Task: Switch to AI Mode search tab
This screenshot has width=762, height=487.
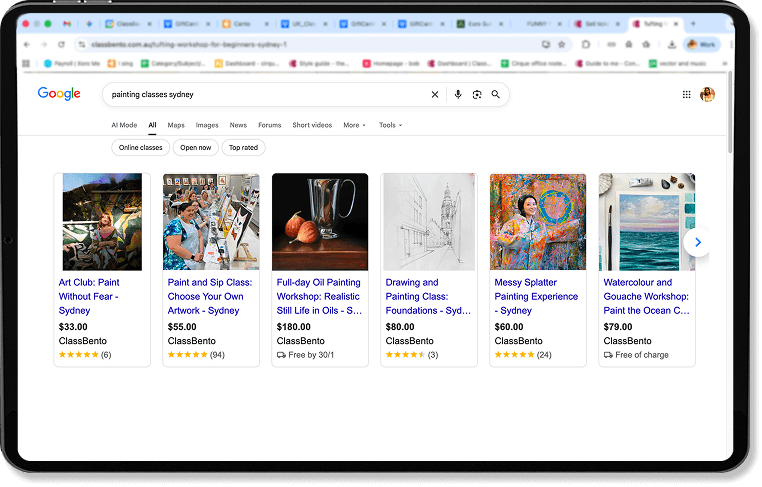Action: (124, 125)
